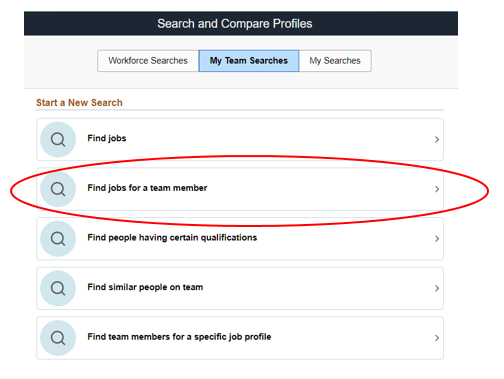Select the My Team Searches tab

tap(249, 61)
